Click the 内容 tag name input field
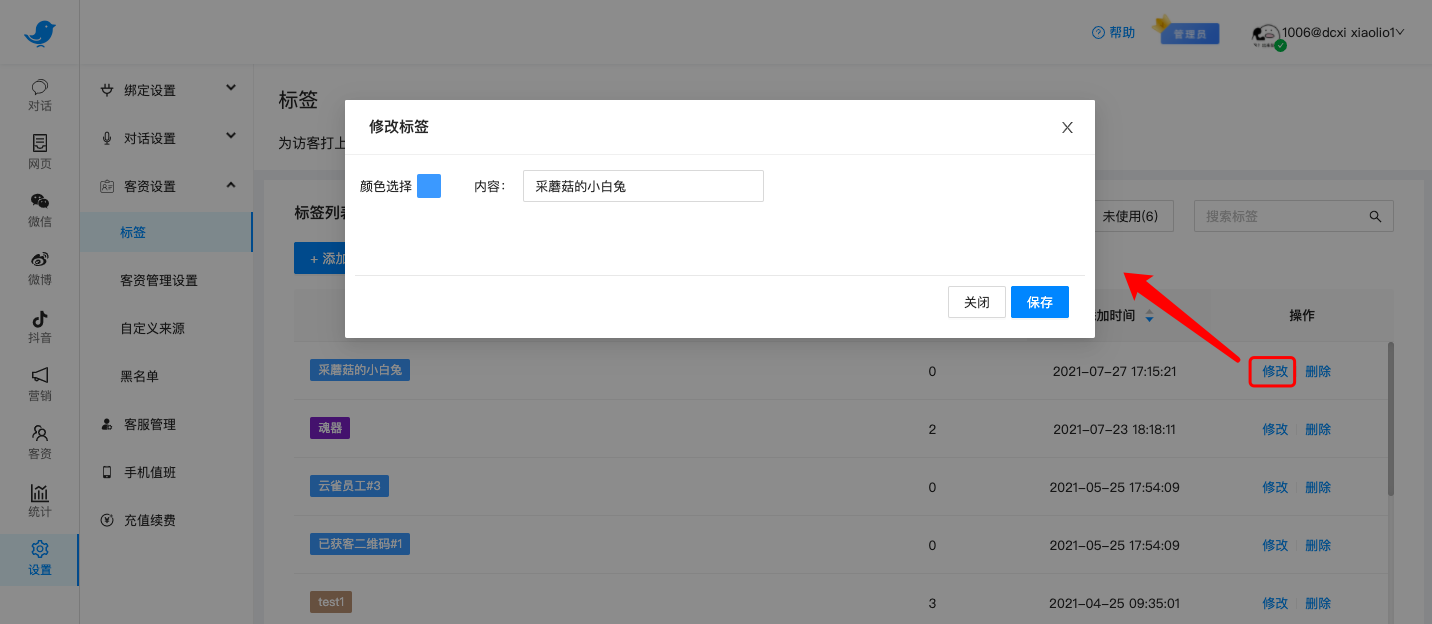Viewport: 1432px width, 624px height. pos(643,186)
